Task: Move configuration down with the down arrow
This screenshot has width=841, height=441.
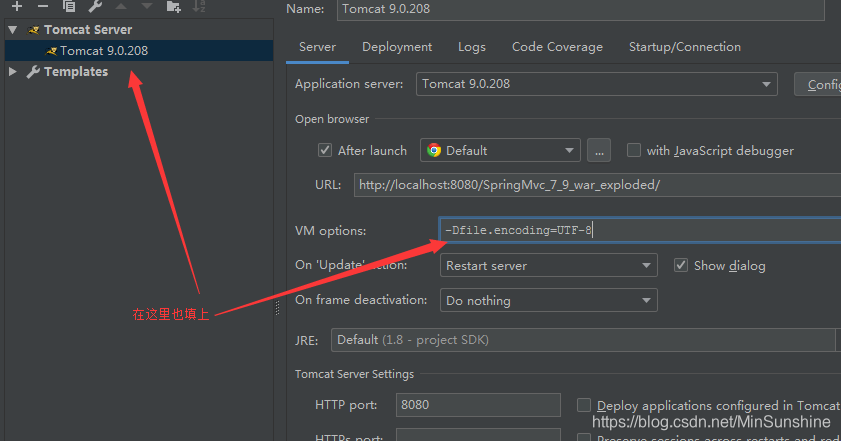Action: pyautogui.click(x=147, y=6)
